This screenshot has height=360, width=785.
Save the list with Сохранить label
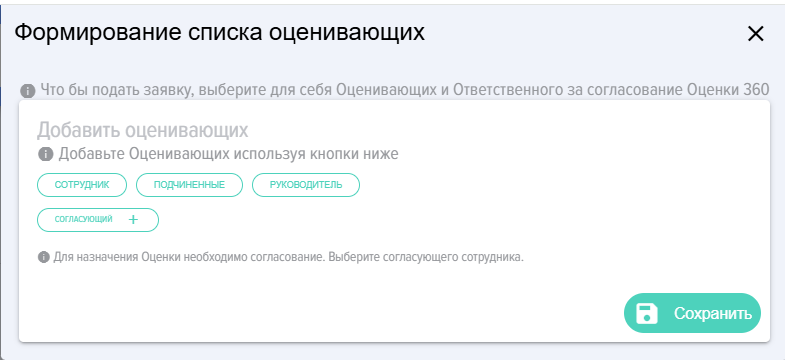coord(713,313)
